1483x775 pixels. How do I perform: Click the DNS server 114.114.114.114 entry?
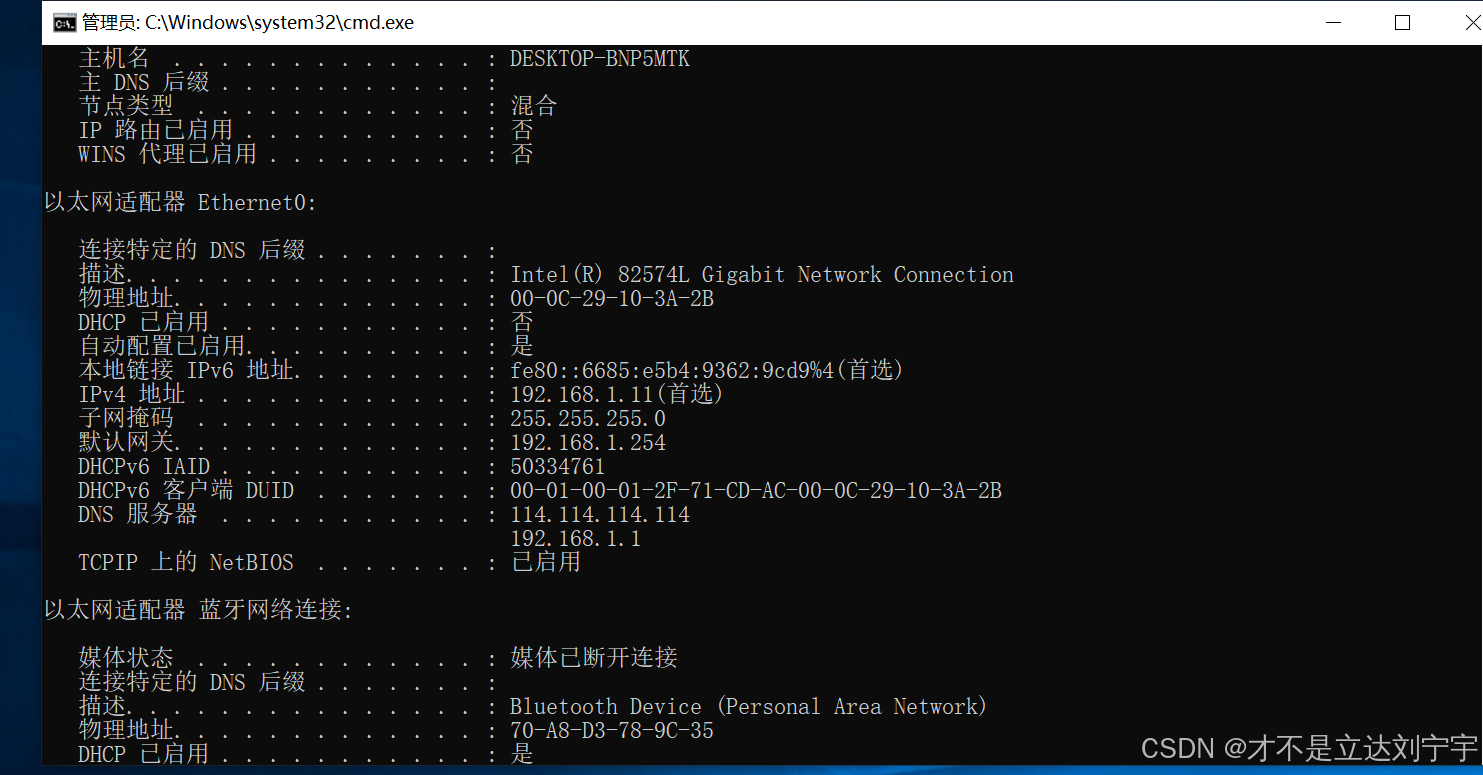[x=599, y=514]
